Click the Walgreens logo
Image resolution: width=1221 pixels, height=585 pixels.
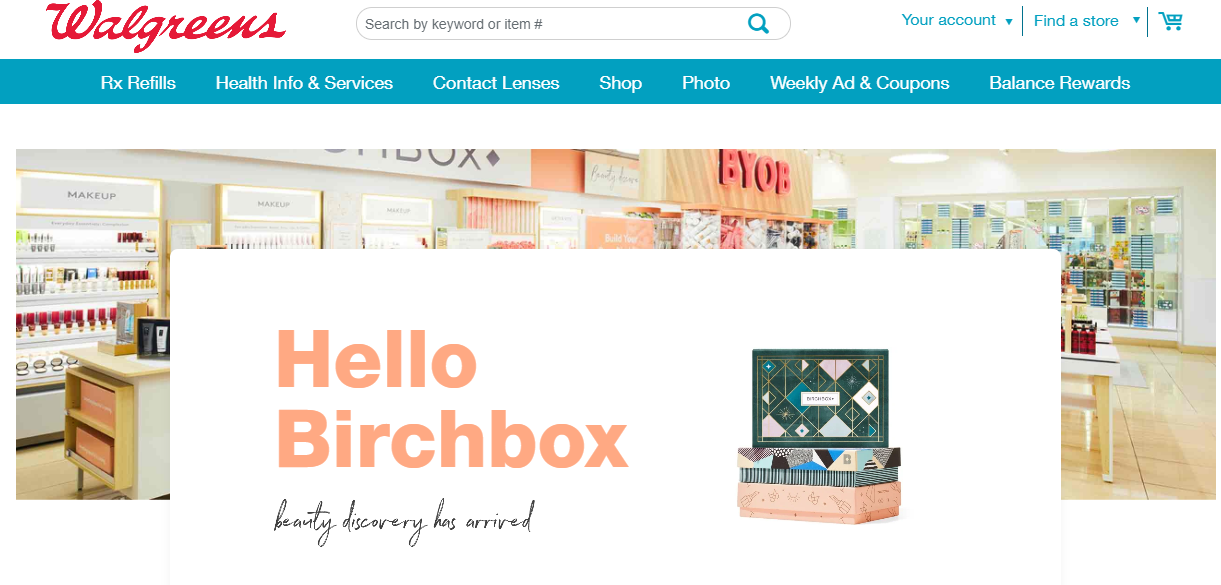click(165, 25)
